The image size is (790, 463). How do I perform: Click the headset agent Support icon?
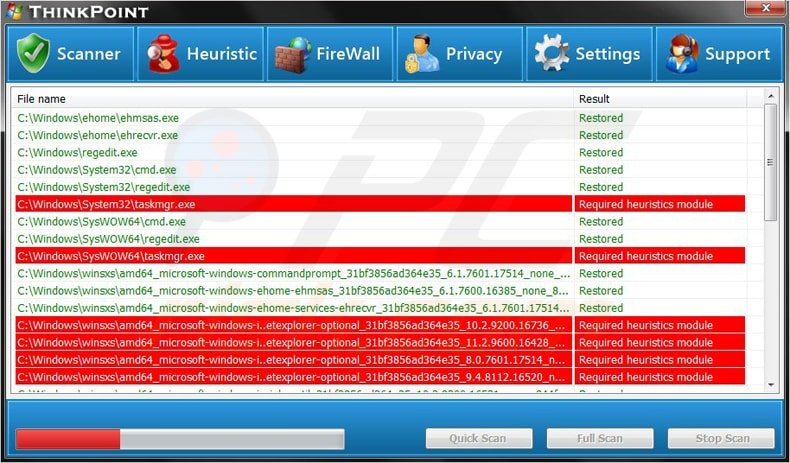(682, 54)
